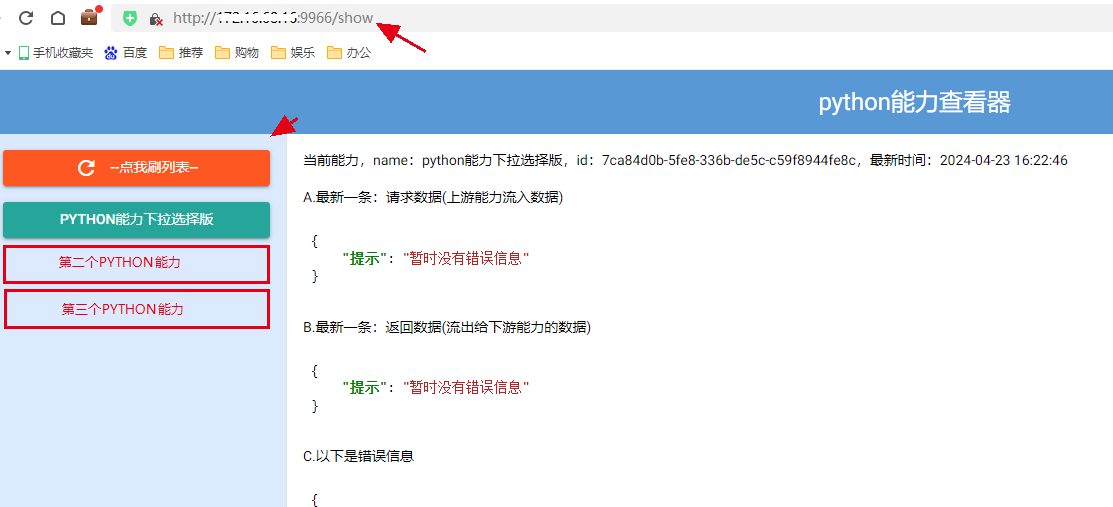The image size is (1113, 507).
Task: Click the 提示 key in request data JSON
Action: (364, 258)
